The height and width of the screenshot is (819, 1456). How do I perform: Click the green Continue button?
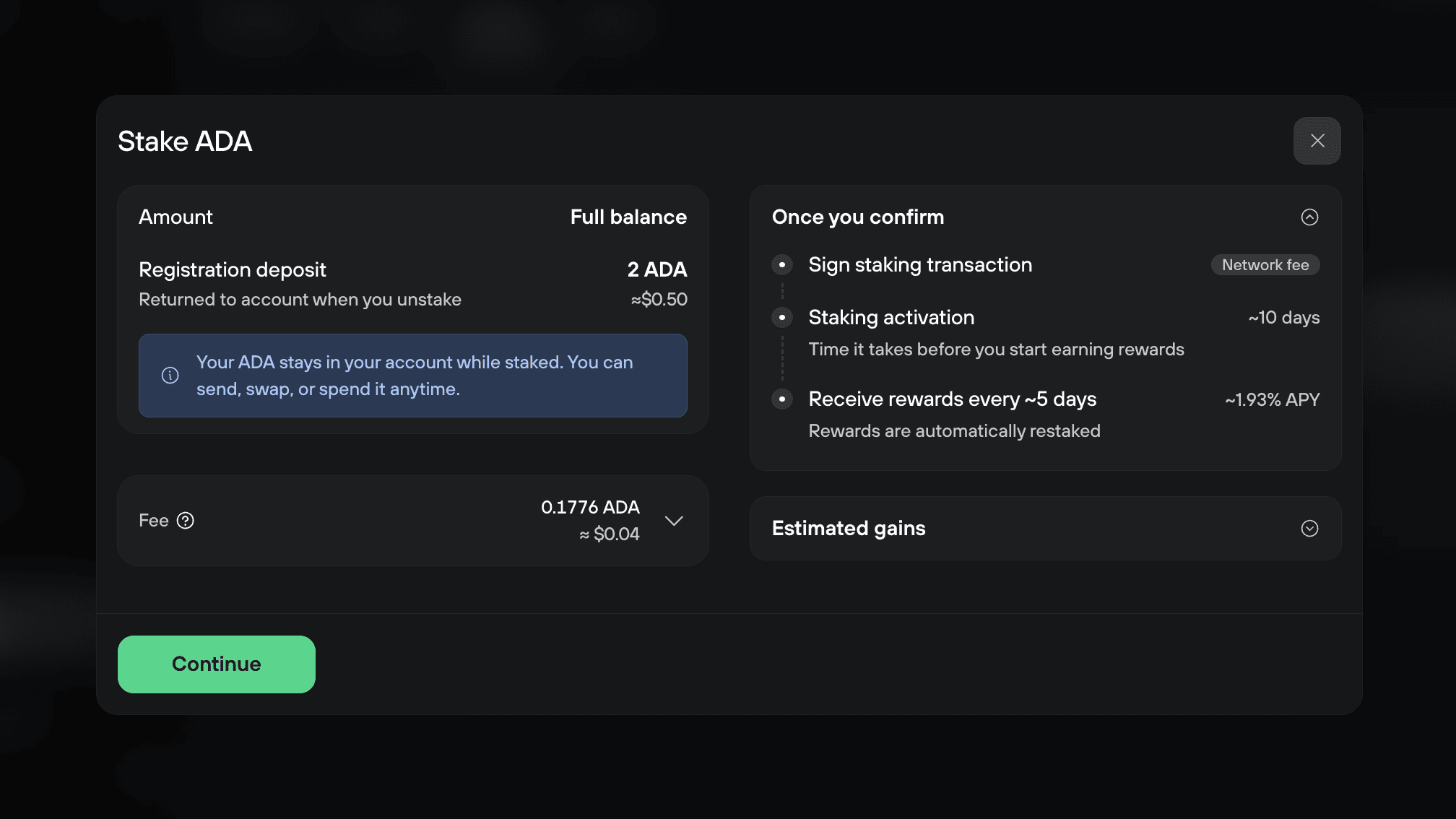[217, 664]
